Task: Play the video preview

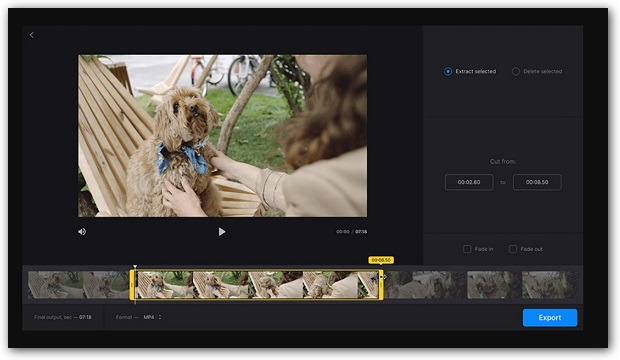Action: (222, 231)
